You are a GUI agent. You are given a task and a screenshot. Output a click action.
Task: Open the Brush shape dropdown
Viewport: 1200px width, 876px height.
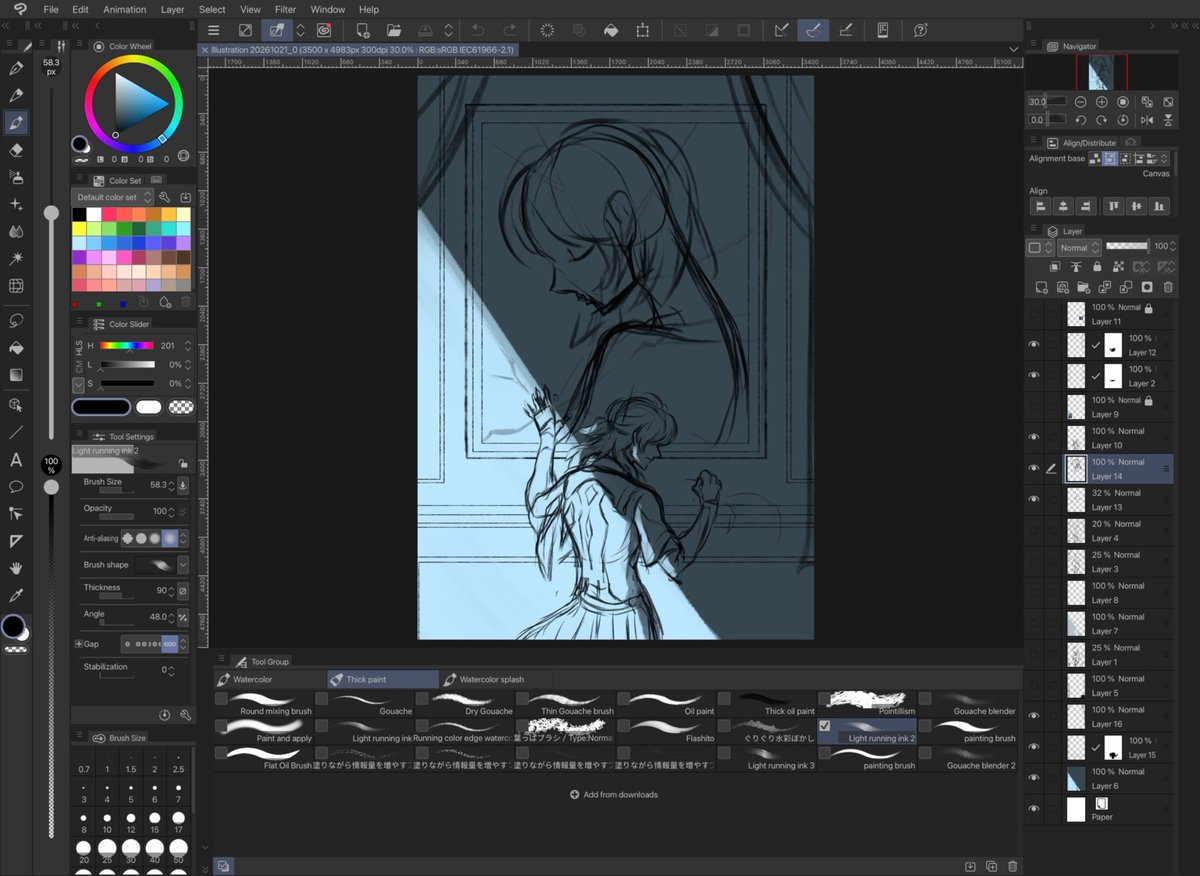point(183,565)
